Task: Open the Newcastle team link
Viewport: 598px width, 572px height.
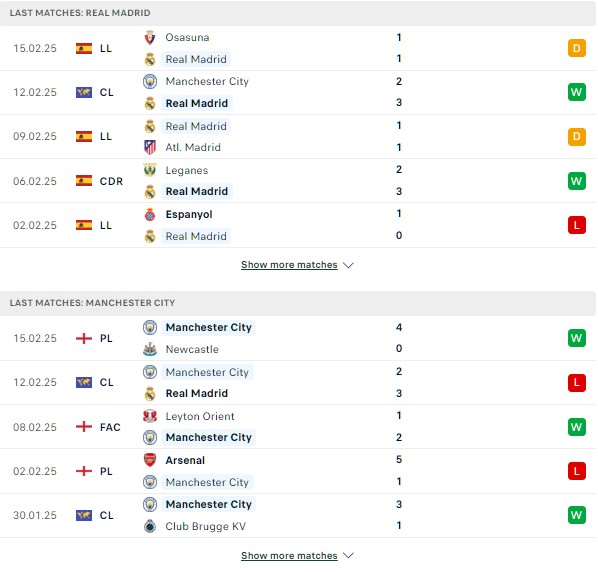Action: coord(192,349)
